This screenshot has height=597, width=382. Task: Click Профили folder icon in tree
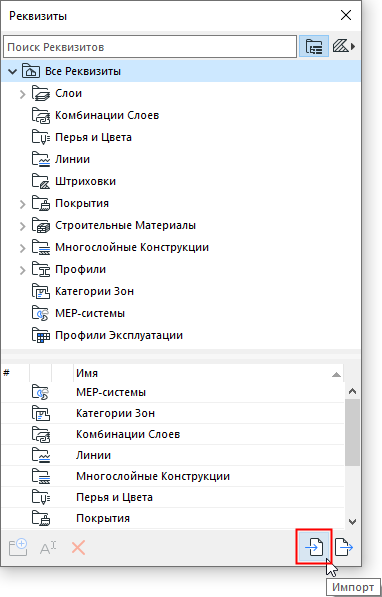[x=41, y=270]
